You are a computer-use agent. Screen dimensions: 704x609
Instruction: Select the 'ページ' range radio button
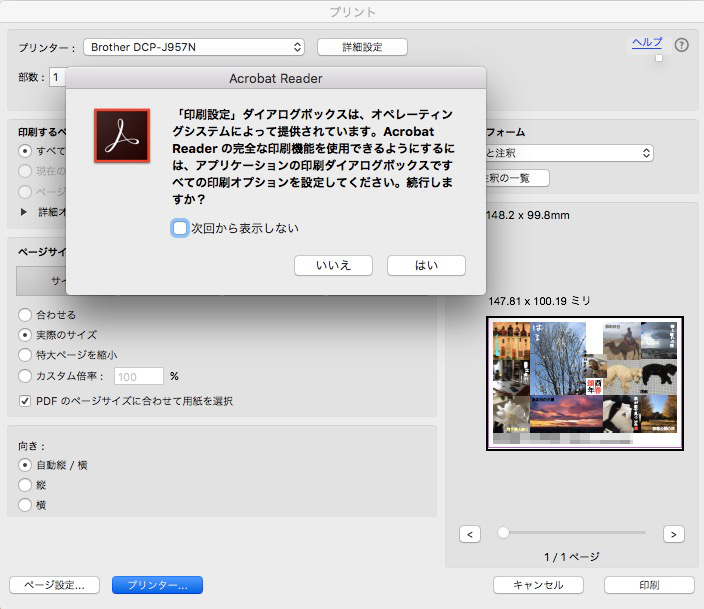pyautogui.click(x=25, y=192)
